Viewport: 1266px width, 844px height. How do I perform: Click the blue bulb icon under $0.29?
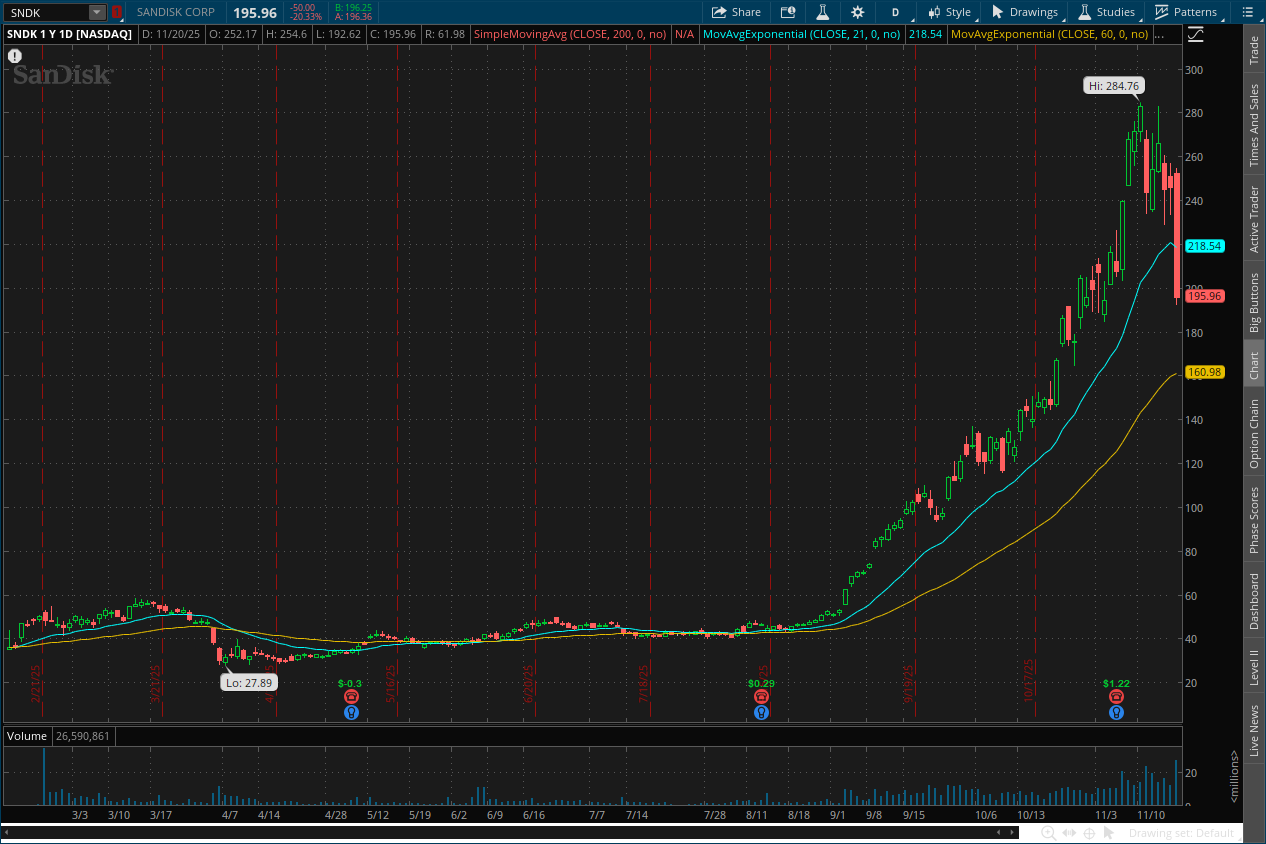point(762,713)
